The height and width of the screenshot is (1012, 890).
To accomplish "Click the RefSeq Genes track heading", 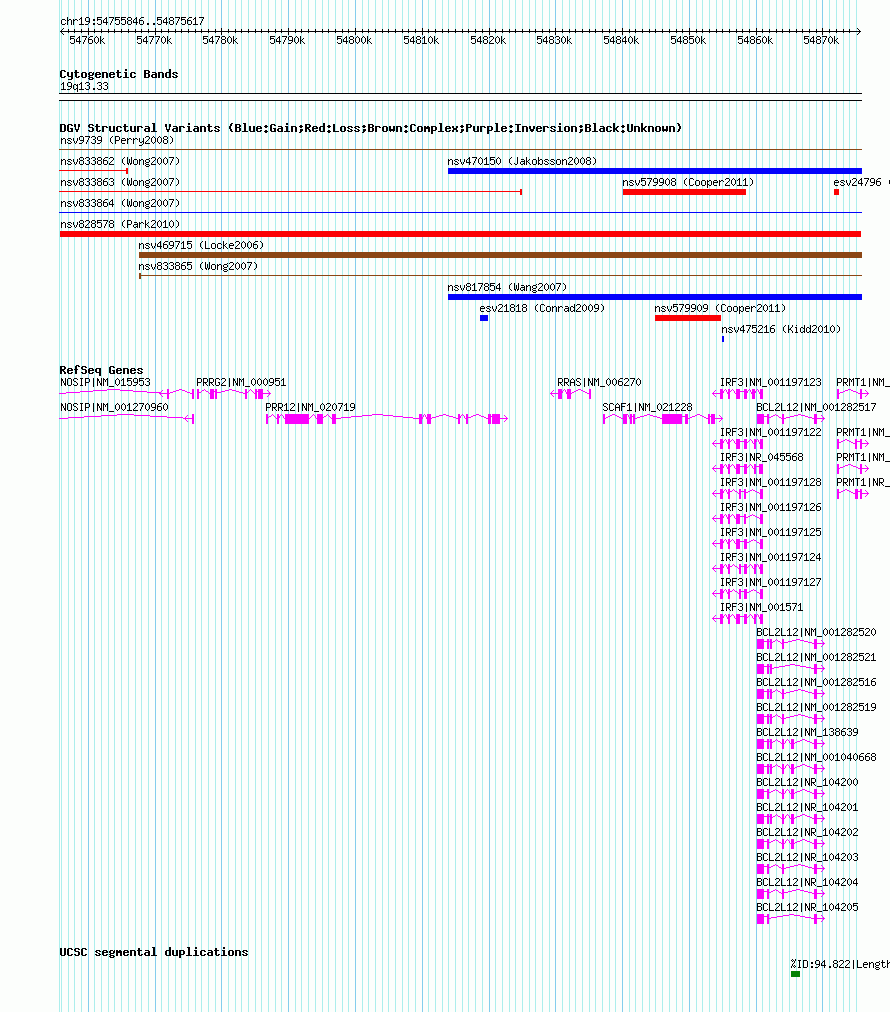I will tap(101, 370).
